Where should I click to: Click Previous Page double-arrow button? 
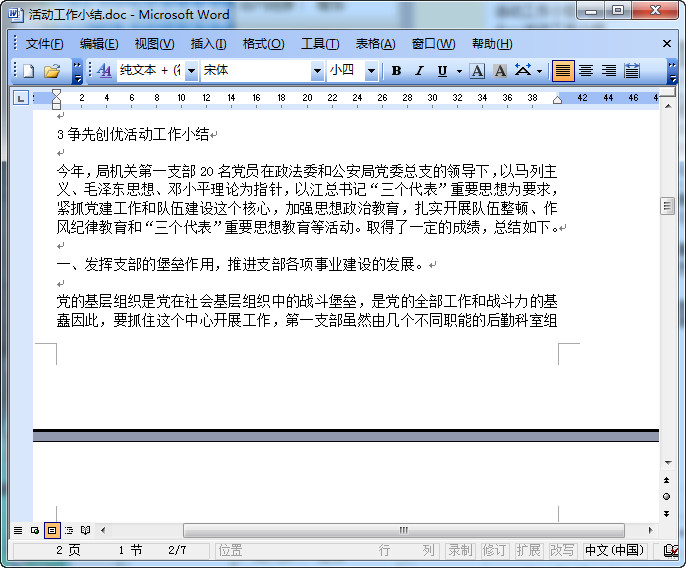coord(666,480)
